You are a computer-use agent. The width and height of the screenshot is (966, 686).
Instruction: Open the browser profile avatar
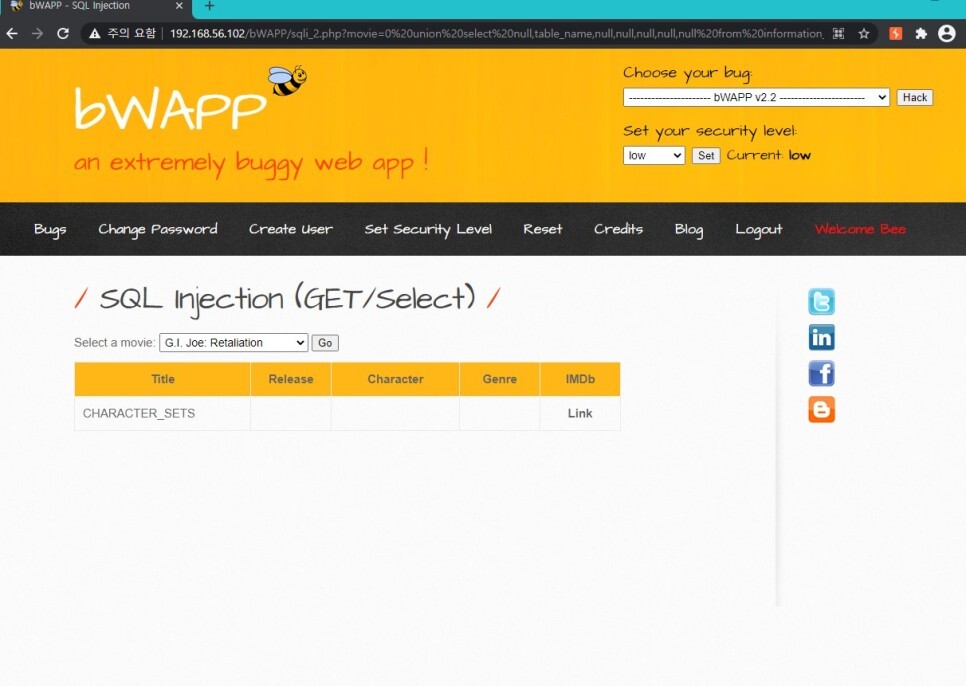click(947, 33)
